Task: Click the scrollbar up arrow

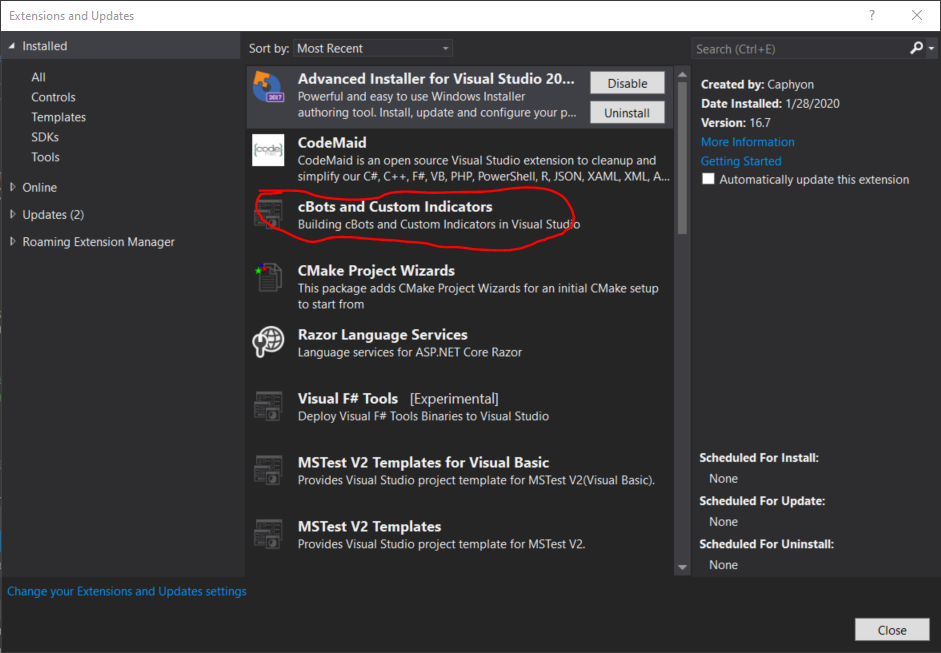Action: 682,74
